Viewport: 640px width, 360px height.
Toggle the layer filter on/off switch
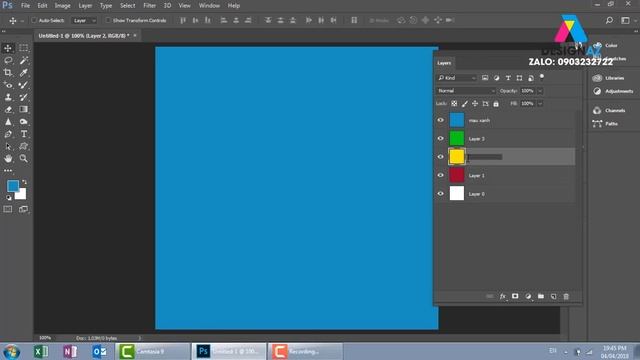coord(542,77)
